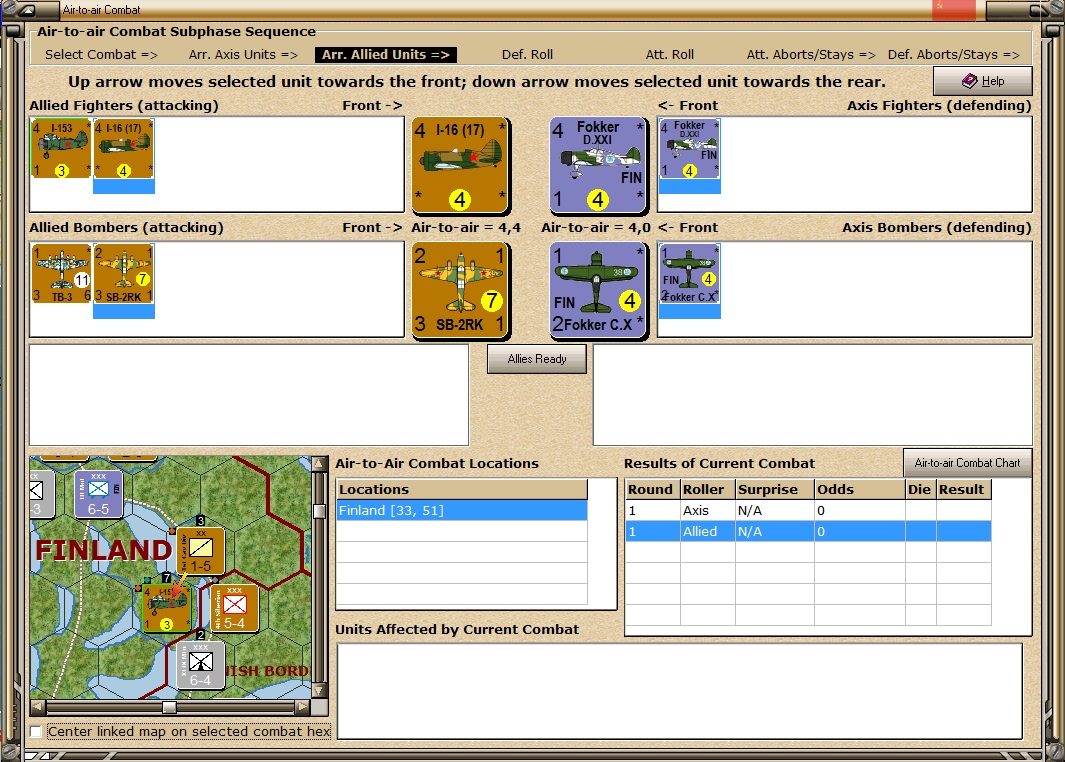Click the Result column header

[963, 489]
